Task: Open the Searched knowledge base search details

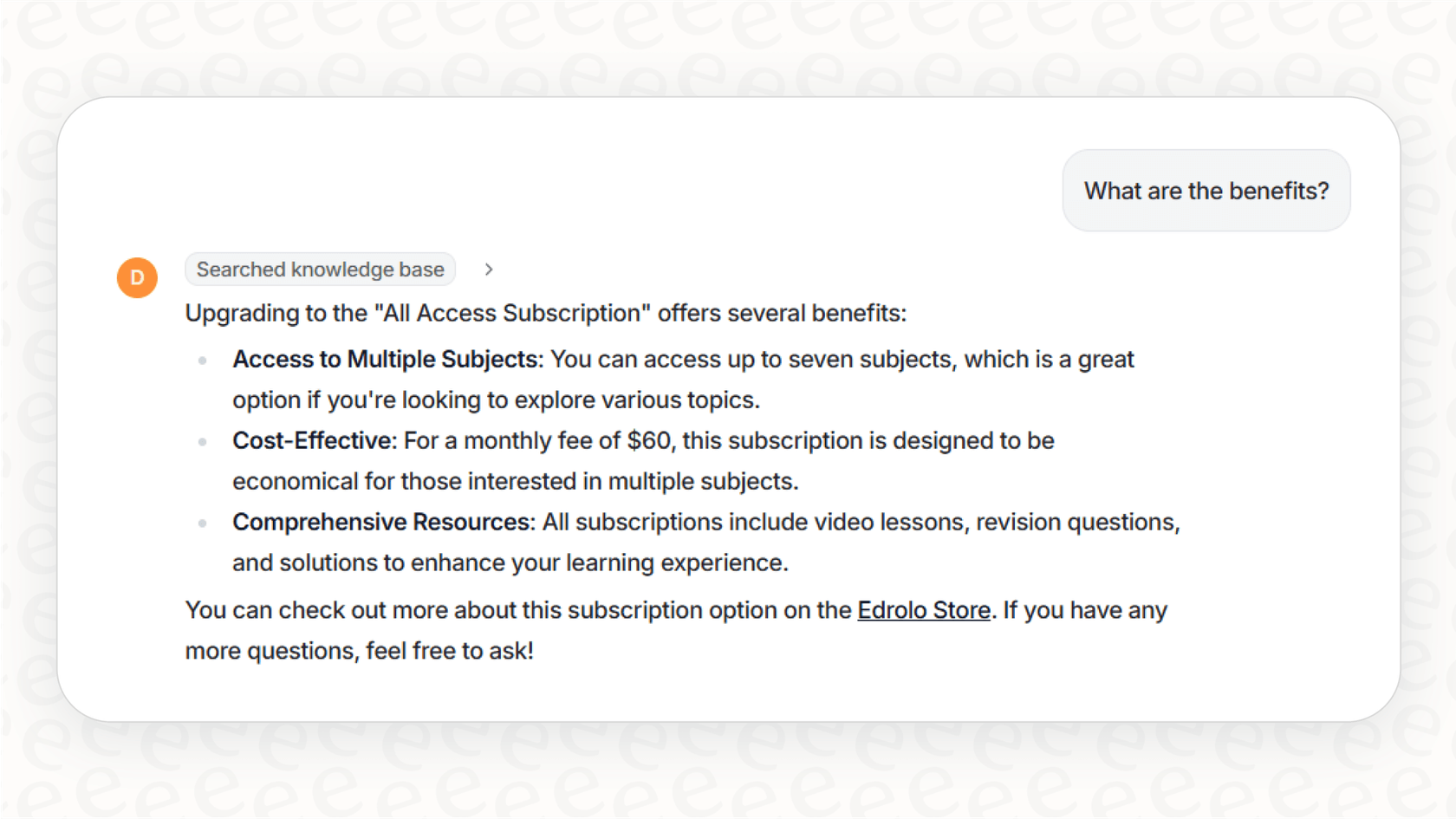Action: click(x=320, y=270)
